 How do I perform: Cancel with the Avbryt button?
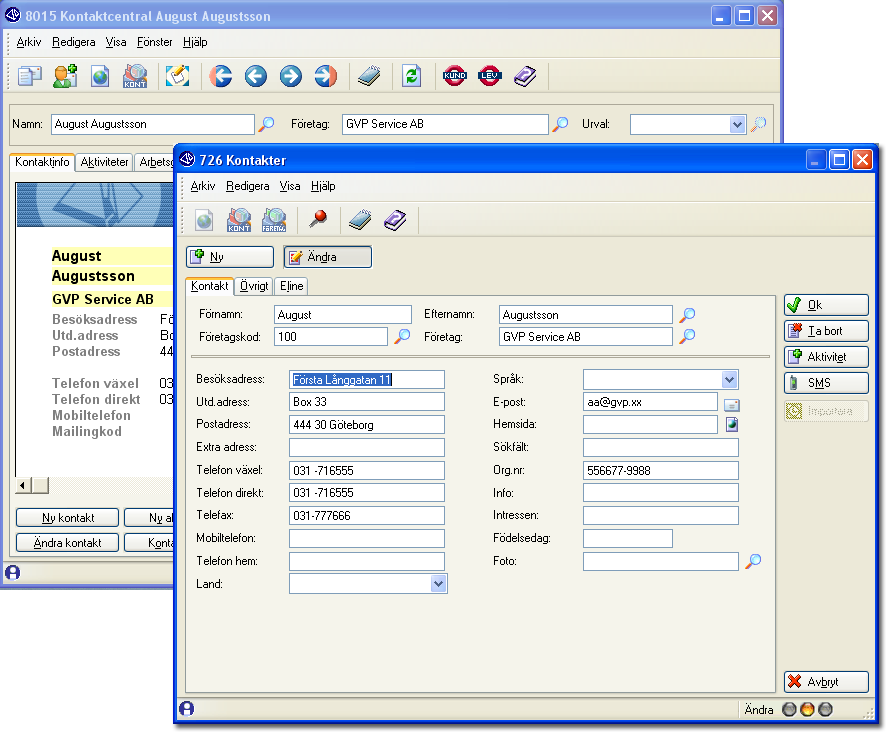(826, 682)
